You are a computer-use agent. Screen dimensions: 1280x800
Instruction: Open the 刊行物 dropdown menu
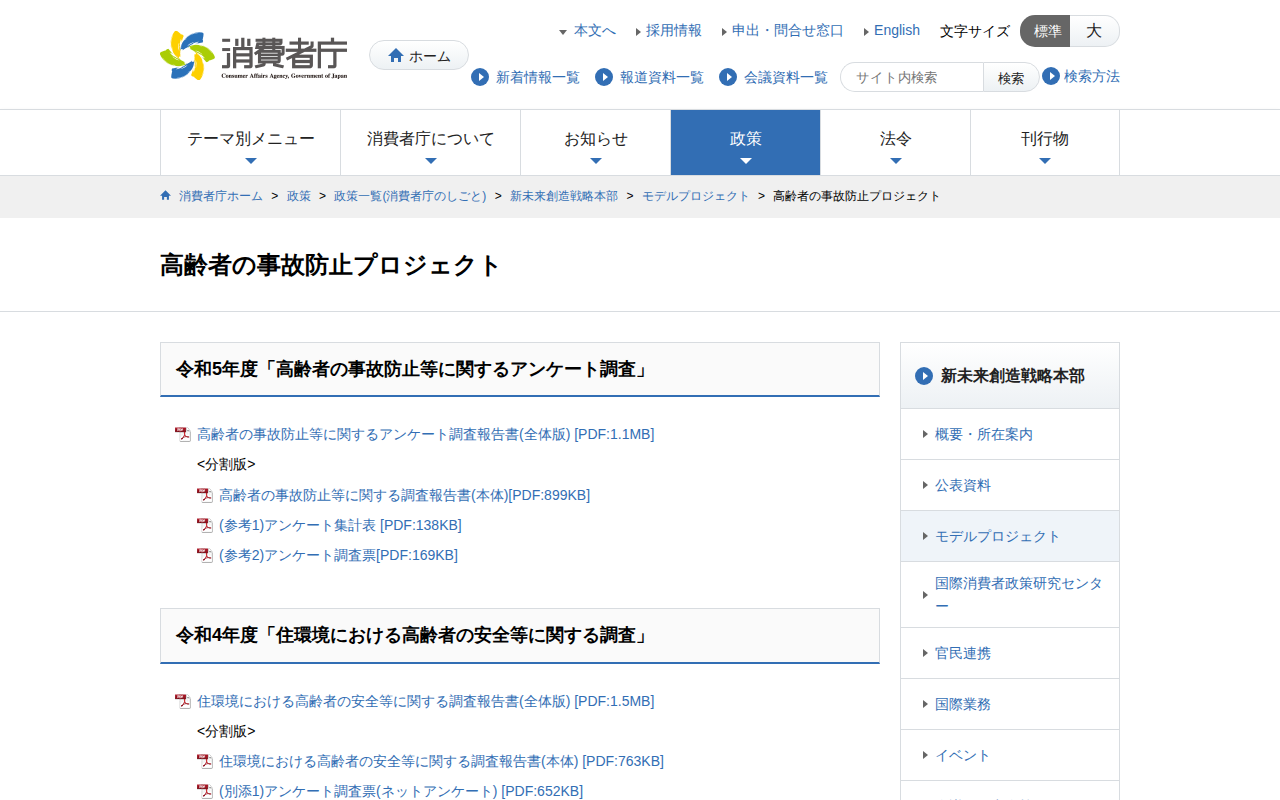(1044, 142)
